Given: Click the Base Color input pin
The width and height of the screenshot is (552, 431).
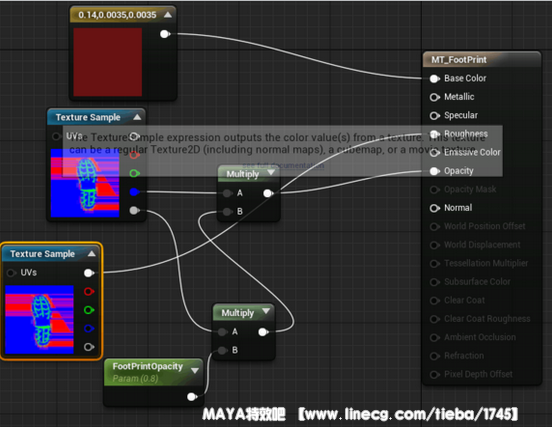Looking at the screenshot, I should [434, 79].
